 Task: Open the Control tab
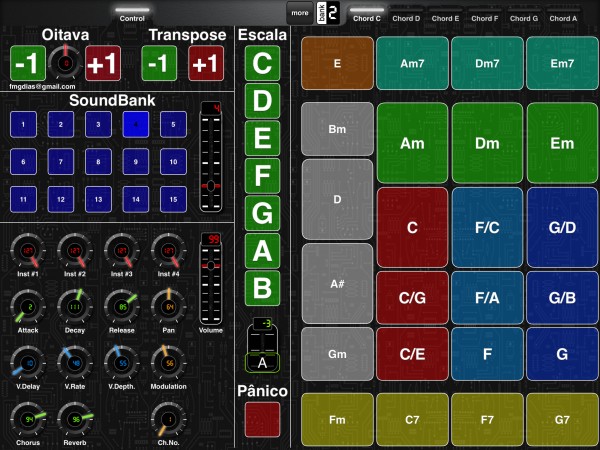pos(132,15)
